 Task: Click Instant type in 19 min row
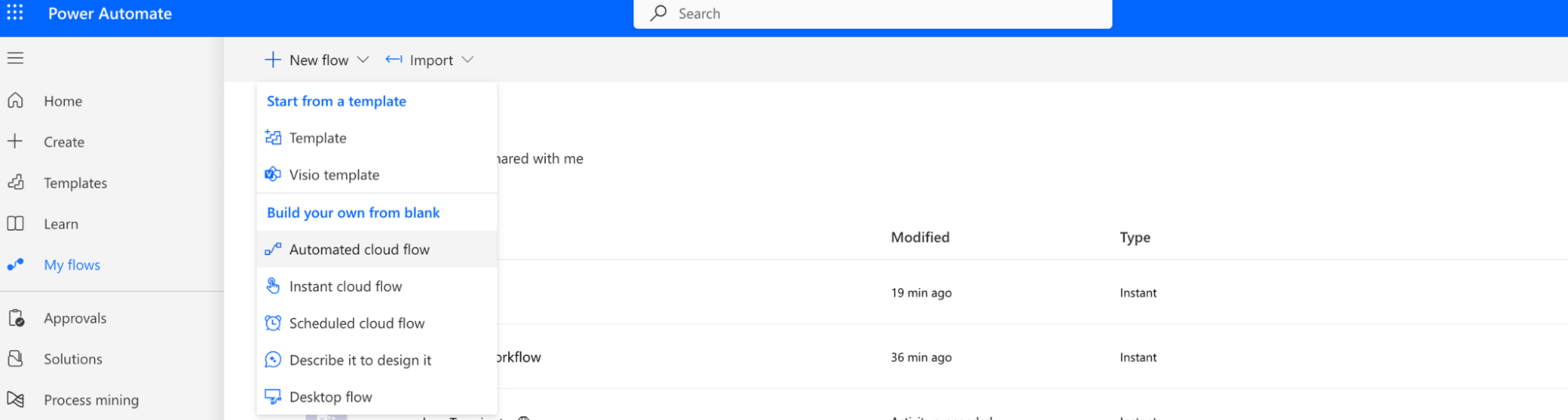1138,293
